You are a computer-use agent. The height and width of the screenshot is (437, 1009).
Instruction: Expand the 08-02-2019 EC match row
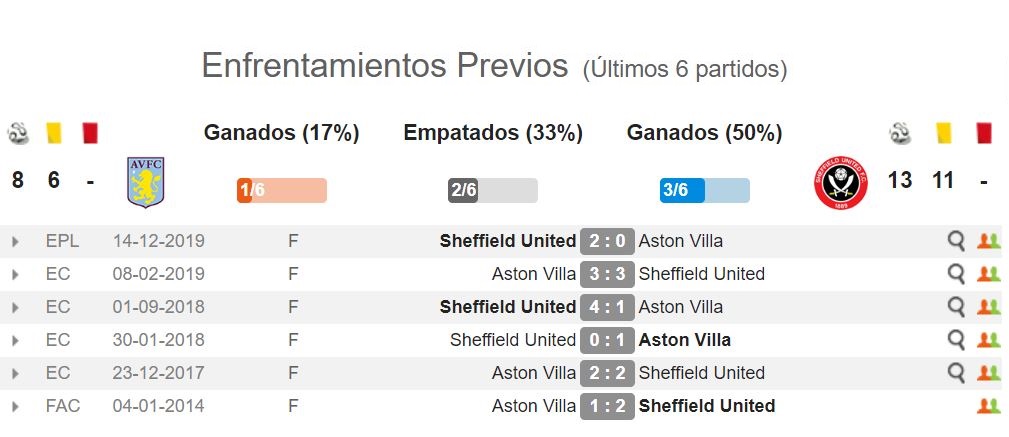click(15, 275)
